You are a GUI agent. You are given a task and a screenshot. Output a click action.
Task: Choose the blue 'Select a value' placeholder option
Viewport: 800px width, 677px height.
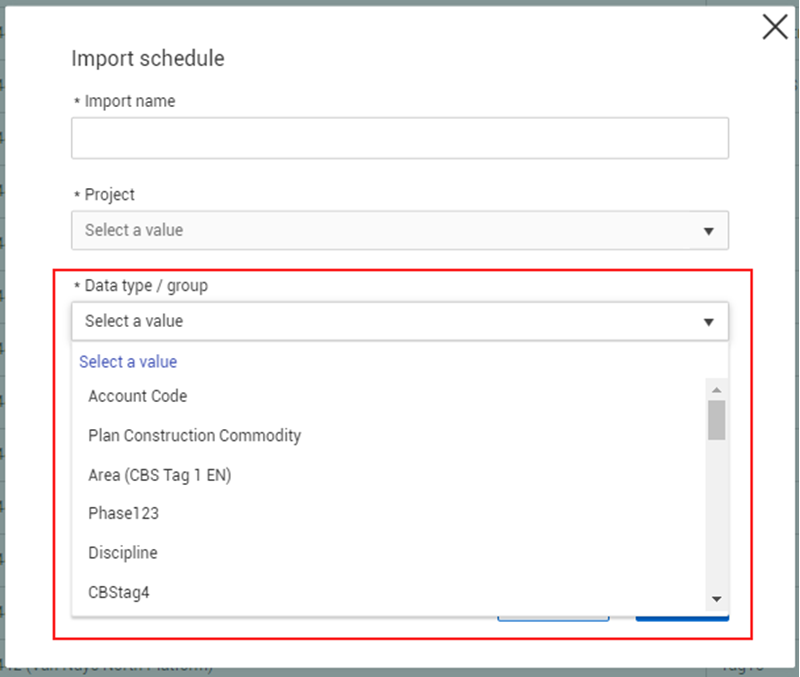pos(128,362)
